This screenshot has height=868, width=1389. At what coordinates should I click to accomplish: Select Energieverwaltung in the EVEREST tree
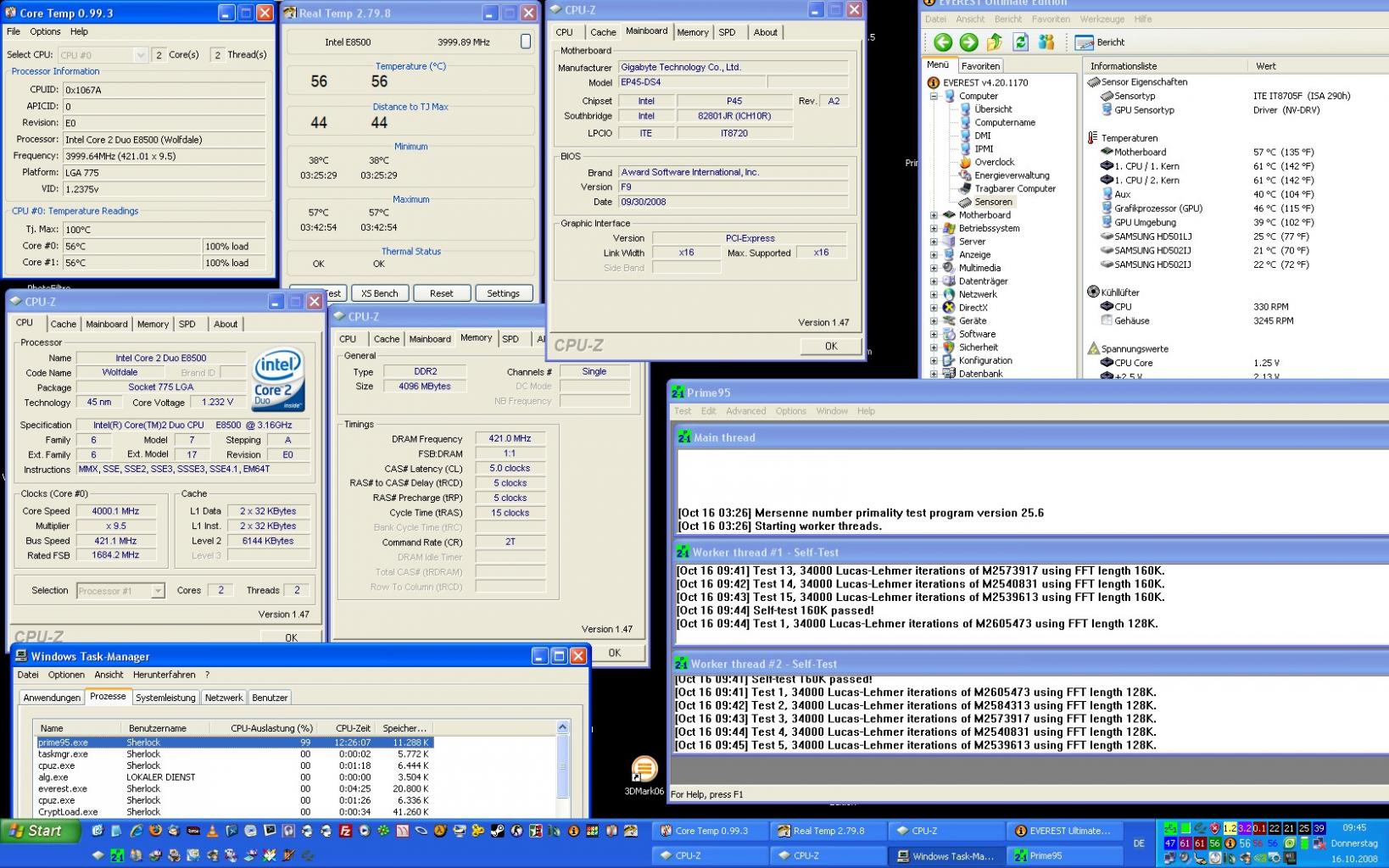[x=1004, y=175]
